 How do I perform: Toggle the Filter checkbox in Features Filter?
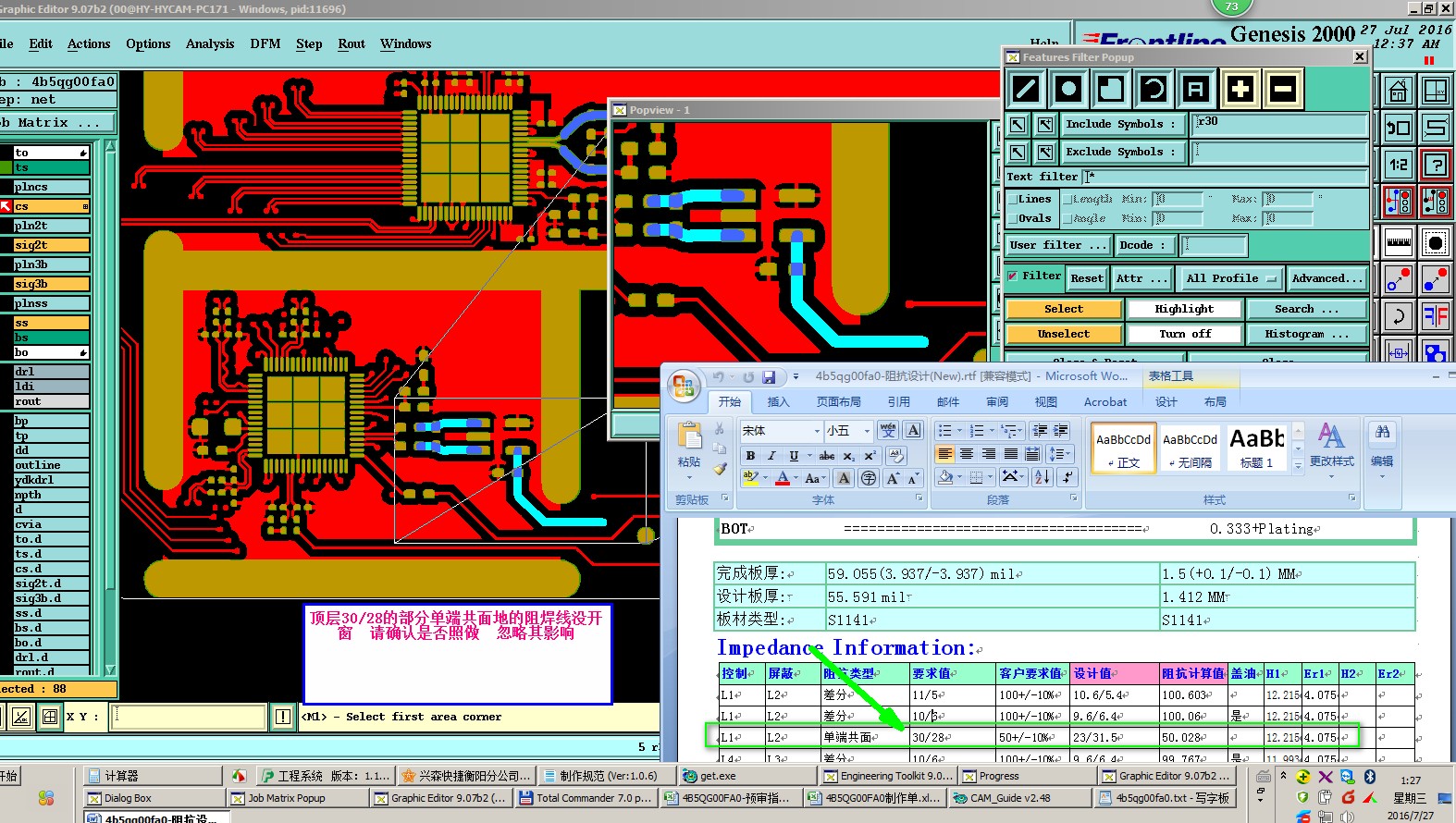[1013, 276]
